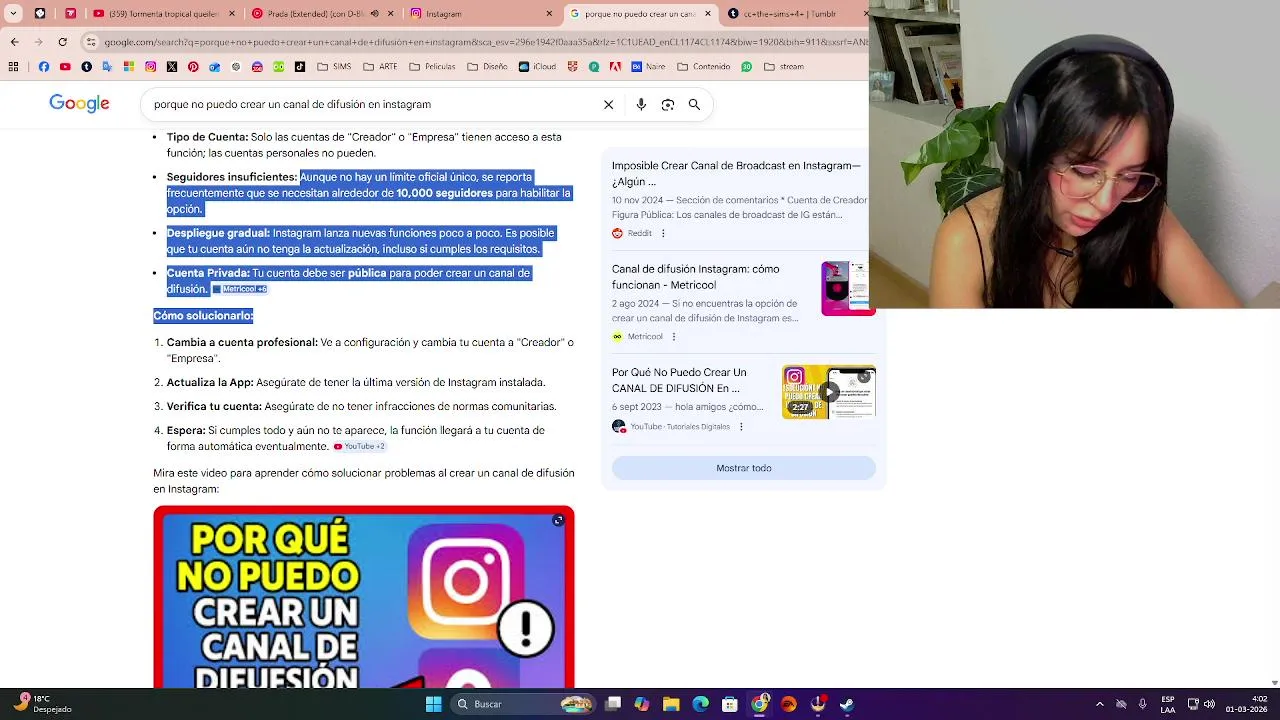Click the Mostrar todo button
The image size is (1280, 720).
[744, 468]
